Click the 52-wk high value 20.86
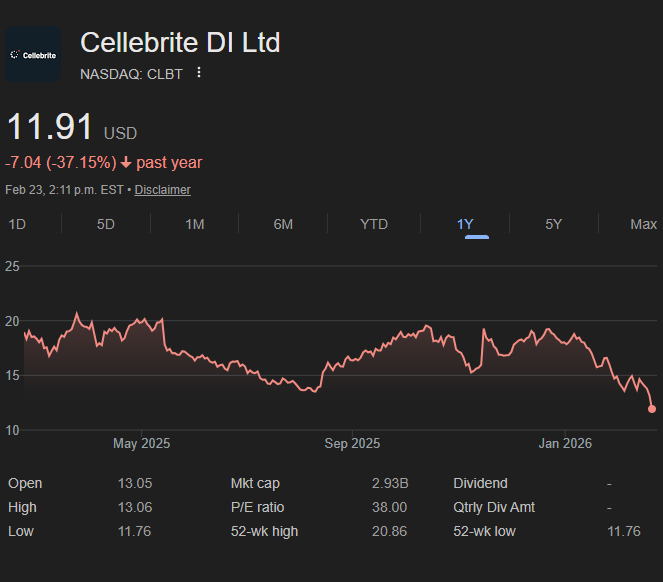 click(x=389, y=532)
